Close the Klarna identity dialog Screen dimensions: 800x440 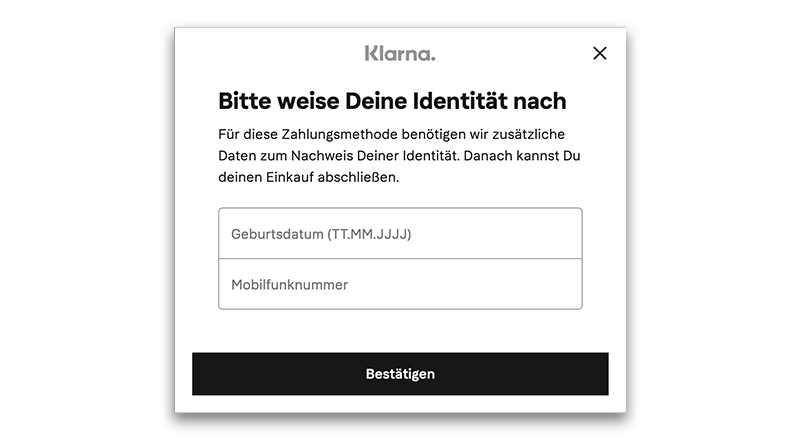(x=600, y=53)
